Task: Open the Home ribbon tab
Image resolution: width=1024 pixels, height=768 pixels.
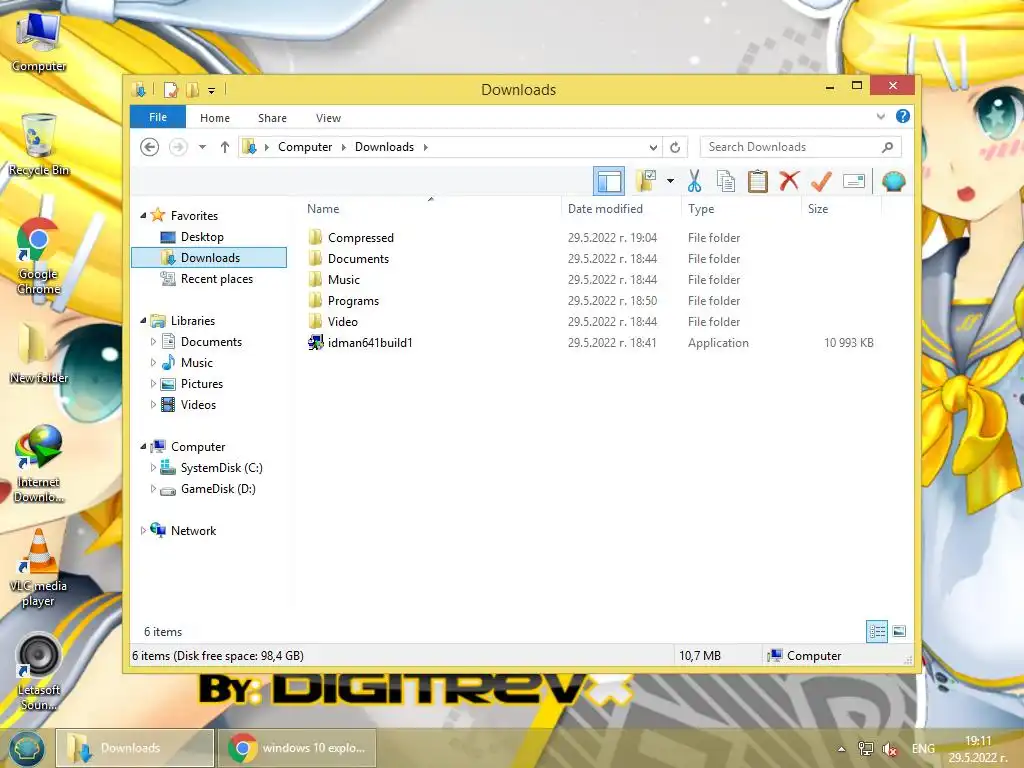Action: click(215, 118)
